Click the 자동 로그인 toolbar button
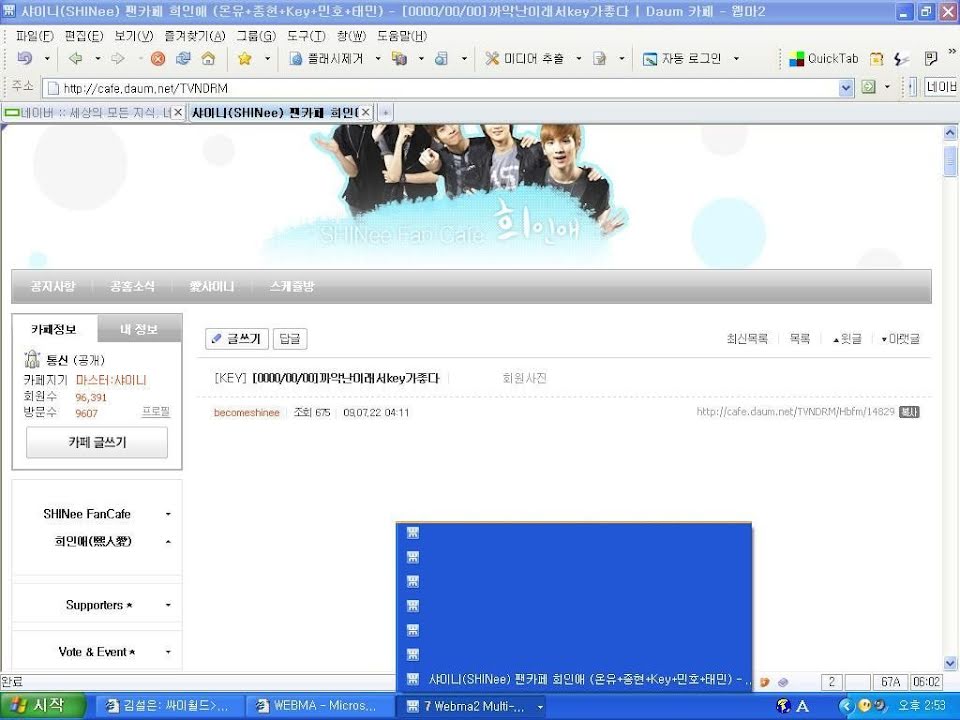 [682, 58]
